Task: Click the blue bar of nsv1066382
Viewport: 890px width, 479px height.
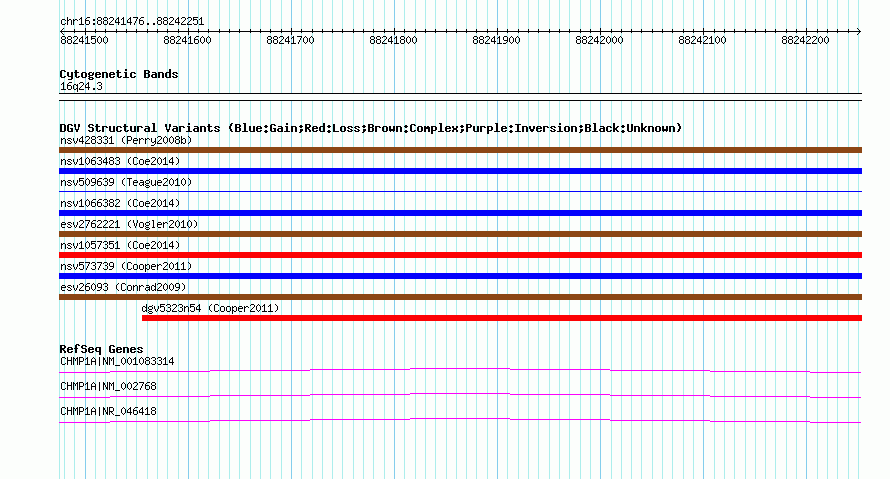Action: pos(460,213)
